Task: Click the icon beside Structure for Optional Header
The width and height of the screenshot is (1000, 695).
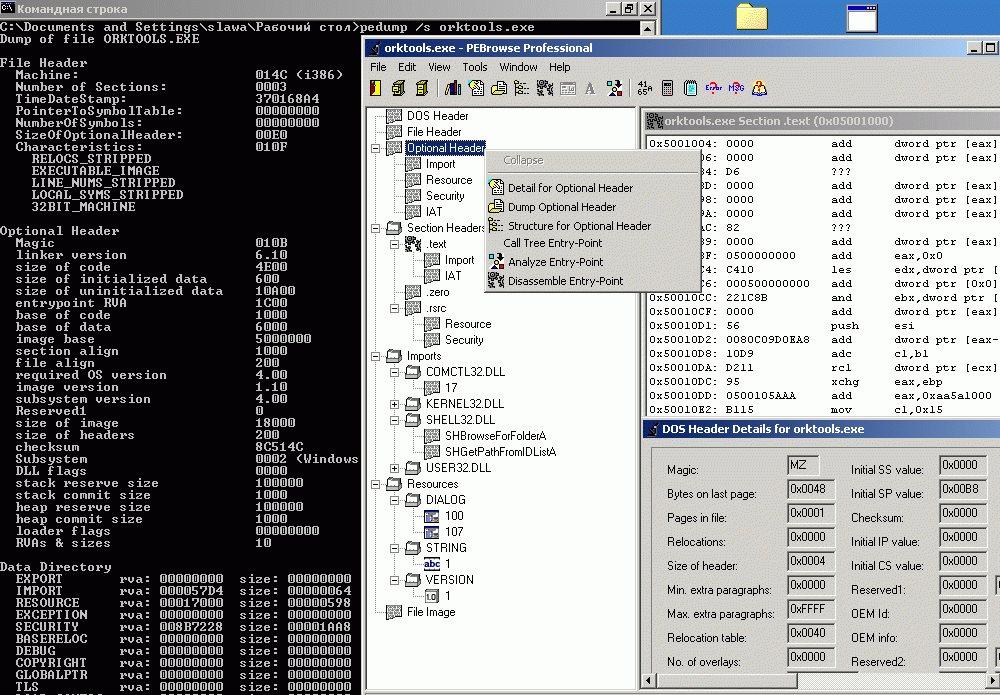Action: (496, 226)
